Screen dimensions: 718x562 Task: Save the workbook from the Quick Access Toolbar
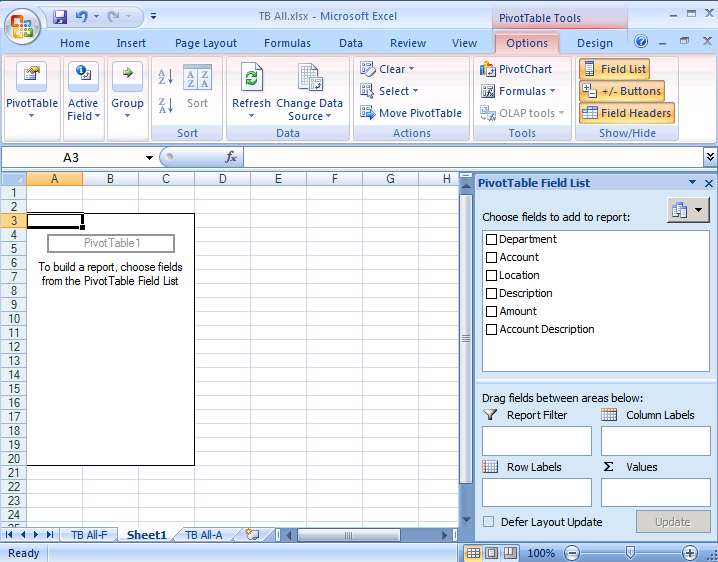pyautogui.click(x=60, y=17)
